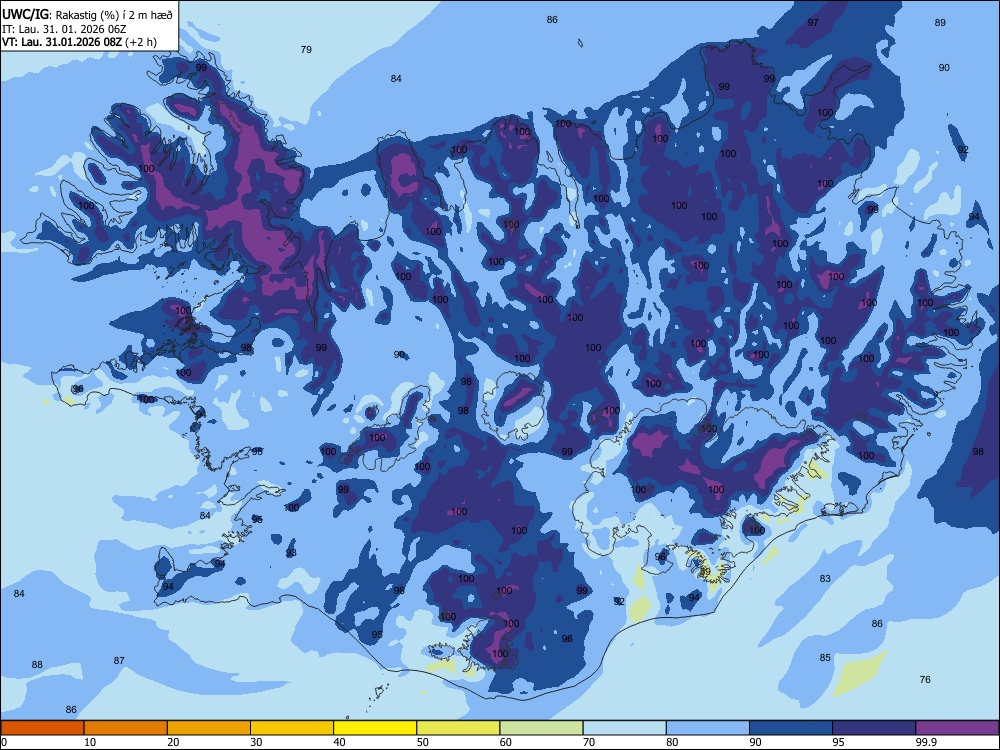Click the legend tick label 50 under the colorbar
The width and height of the screenshot is (1000, 750).
(x=422, y=742)
